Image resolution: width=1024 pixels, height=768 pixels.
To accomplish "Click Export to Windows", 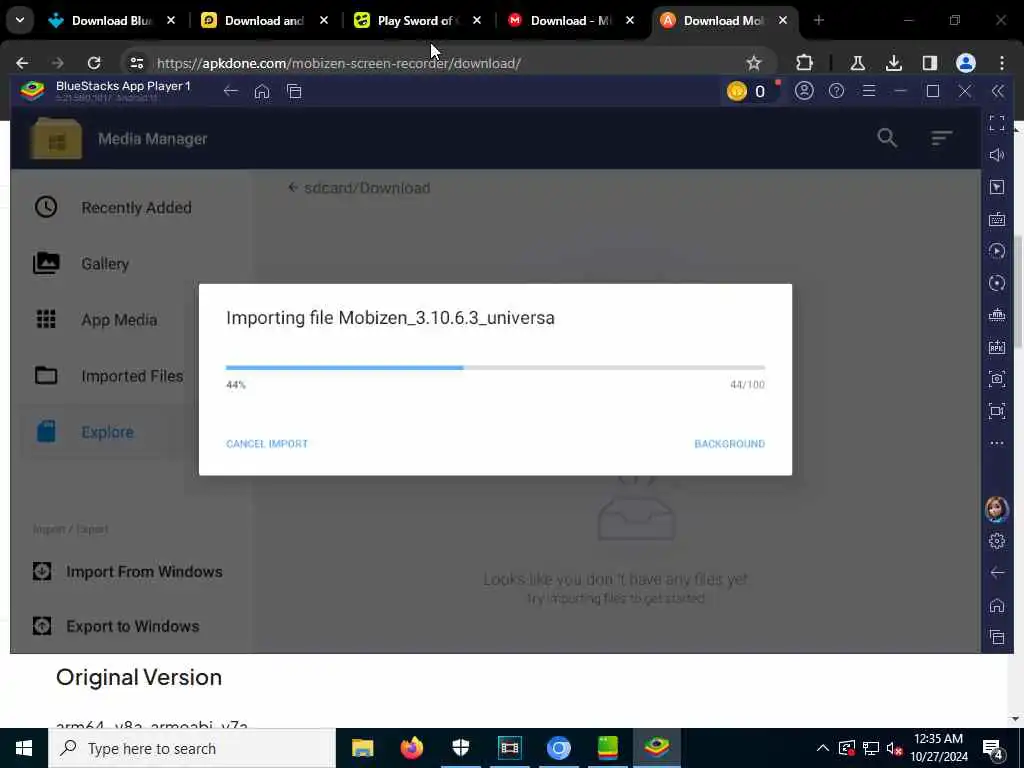I will 116,626.
